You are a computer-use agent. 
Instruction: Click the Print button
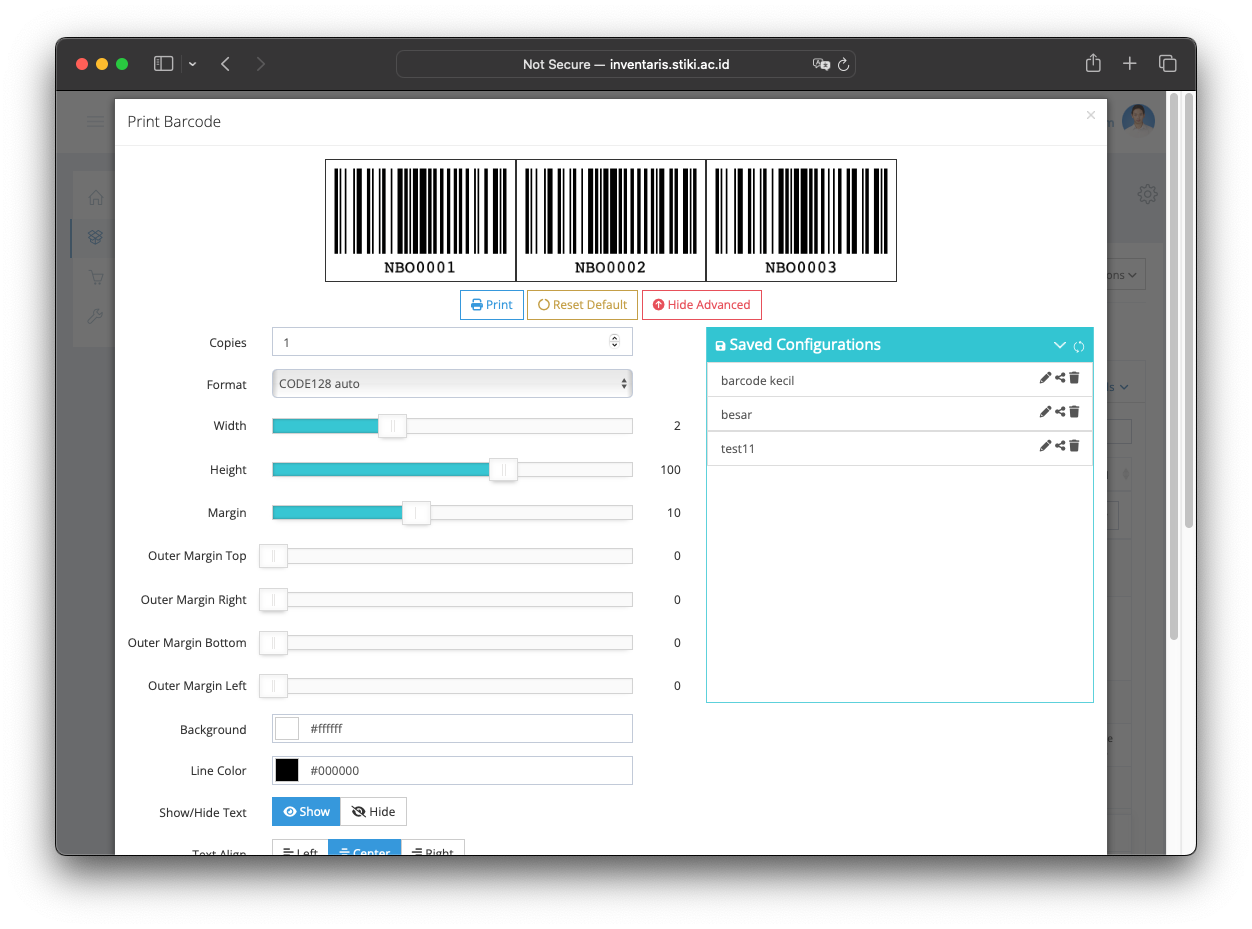coord(491,305)
